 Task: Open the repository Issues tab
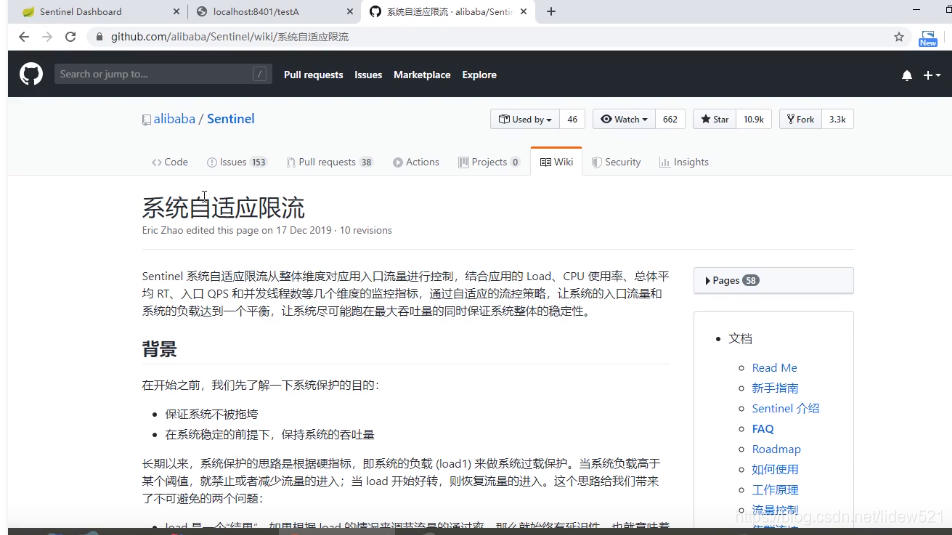pyautogui.click(x=237, y=162)
